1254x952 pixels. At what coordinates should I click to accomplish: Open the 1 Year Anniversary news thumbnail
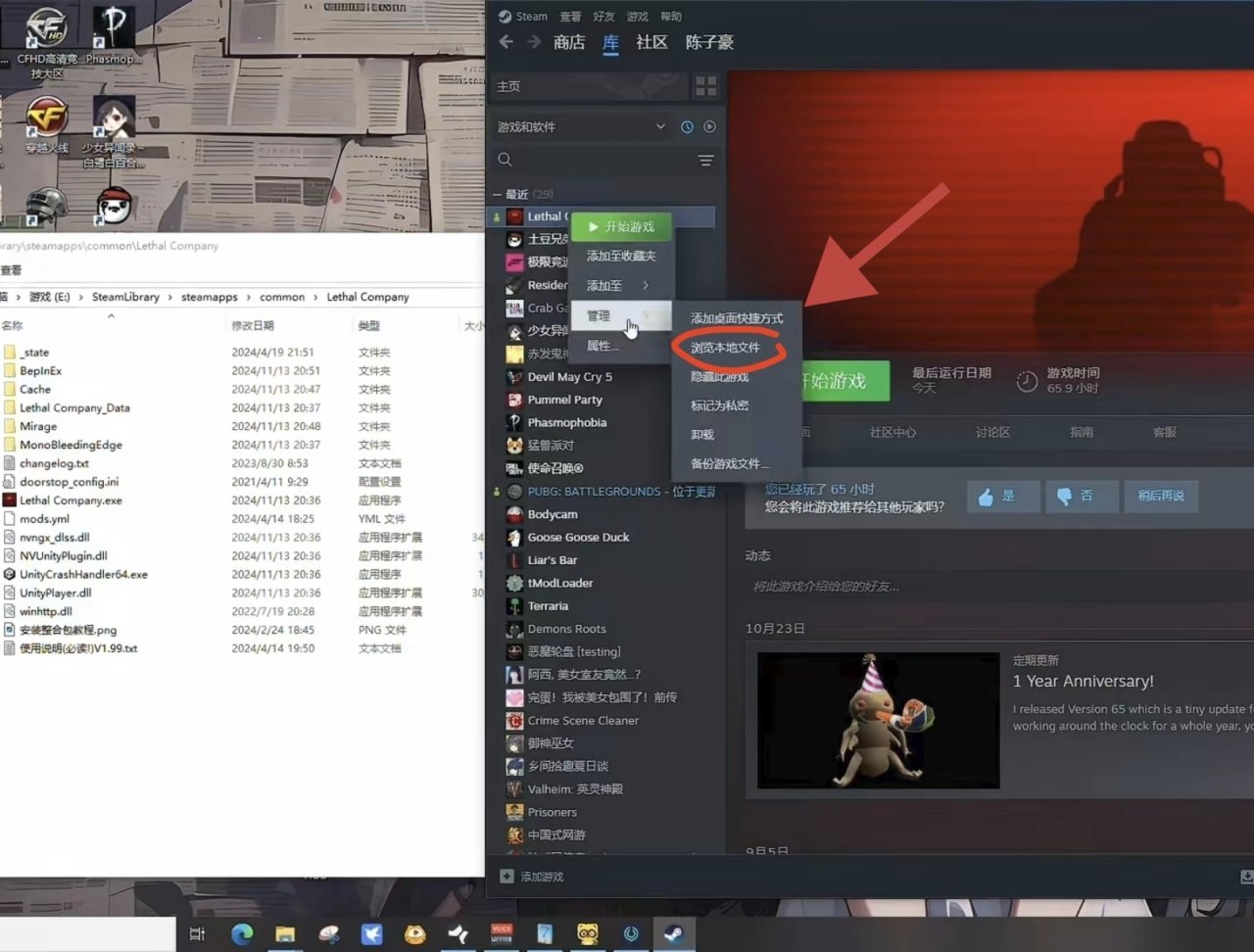tap(879, 720)
